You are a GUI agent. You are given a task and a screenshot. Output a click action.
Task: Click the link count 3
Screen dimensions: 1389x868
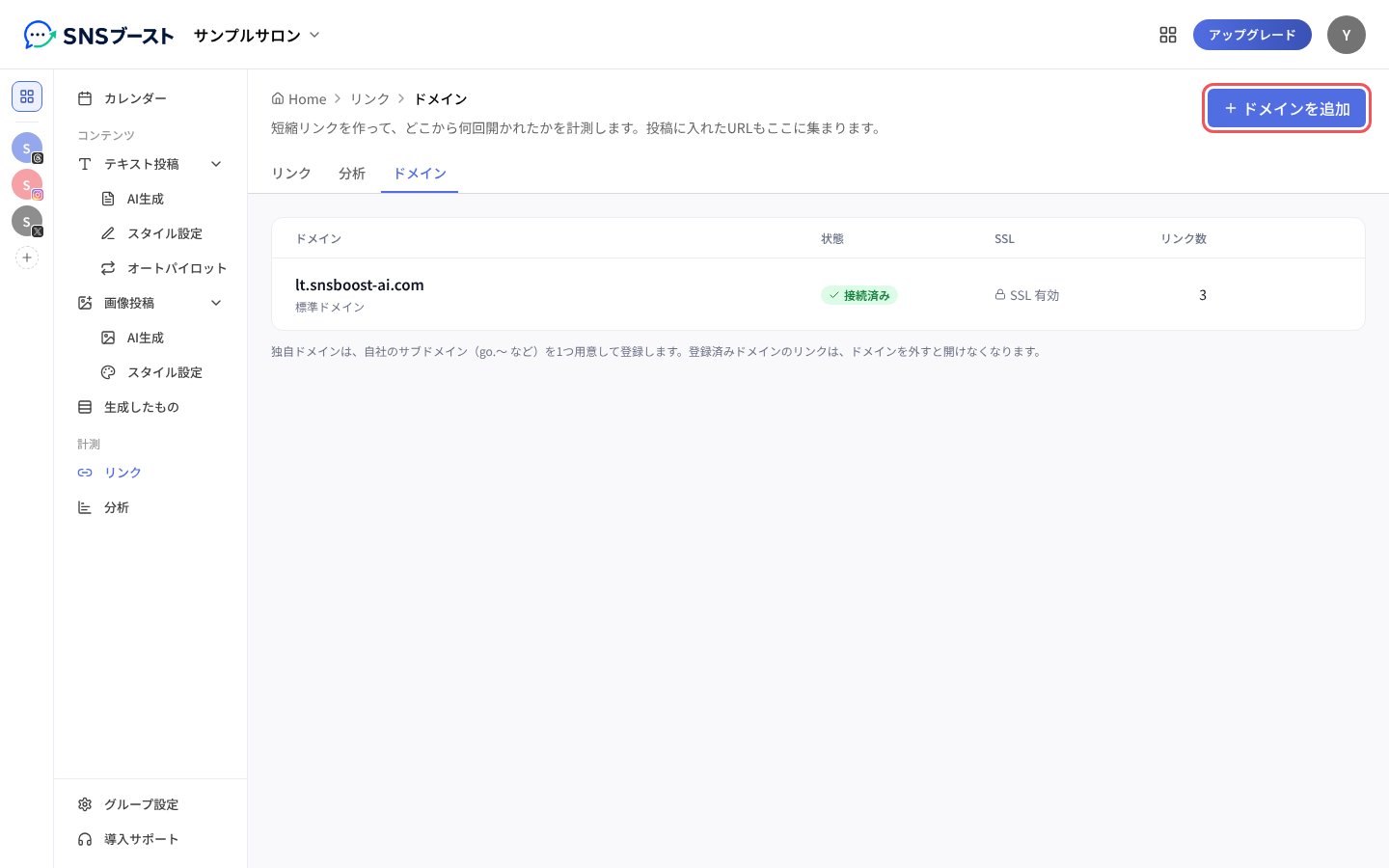[1203, 295]
